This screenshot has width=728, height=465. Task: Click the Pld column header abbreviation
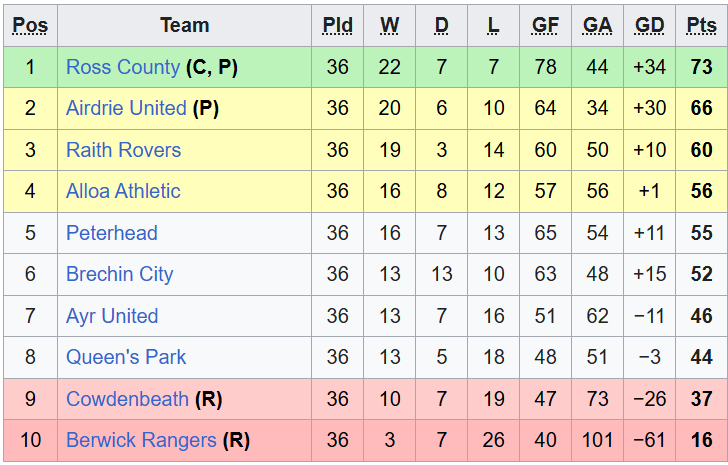(x=338, y=25)
